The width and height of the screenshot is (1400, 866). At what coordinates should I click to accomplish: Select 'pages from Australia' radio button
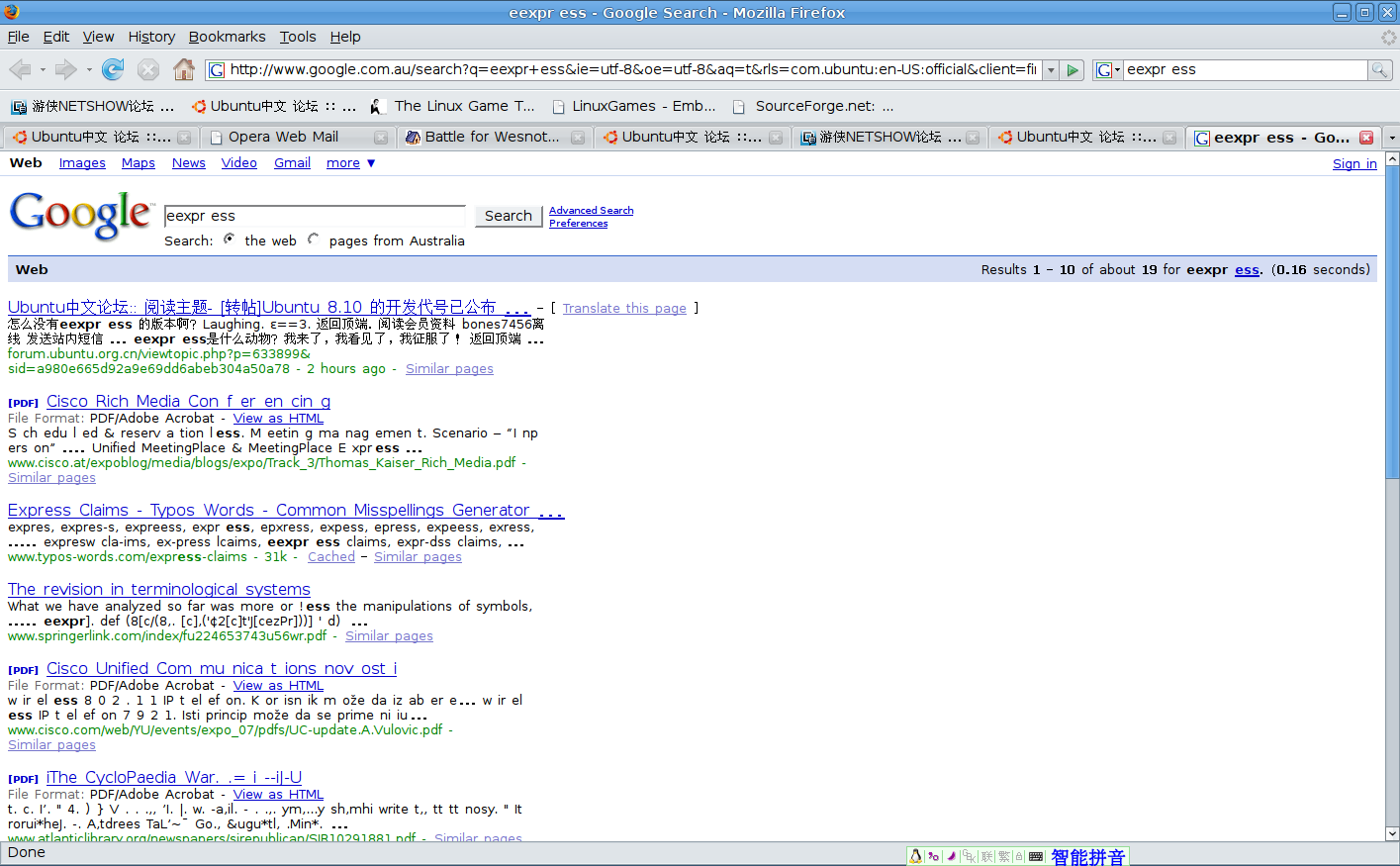(x=313, y=239)
